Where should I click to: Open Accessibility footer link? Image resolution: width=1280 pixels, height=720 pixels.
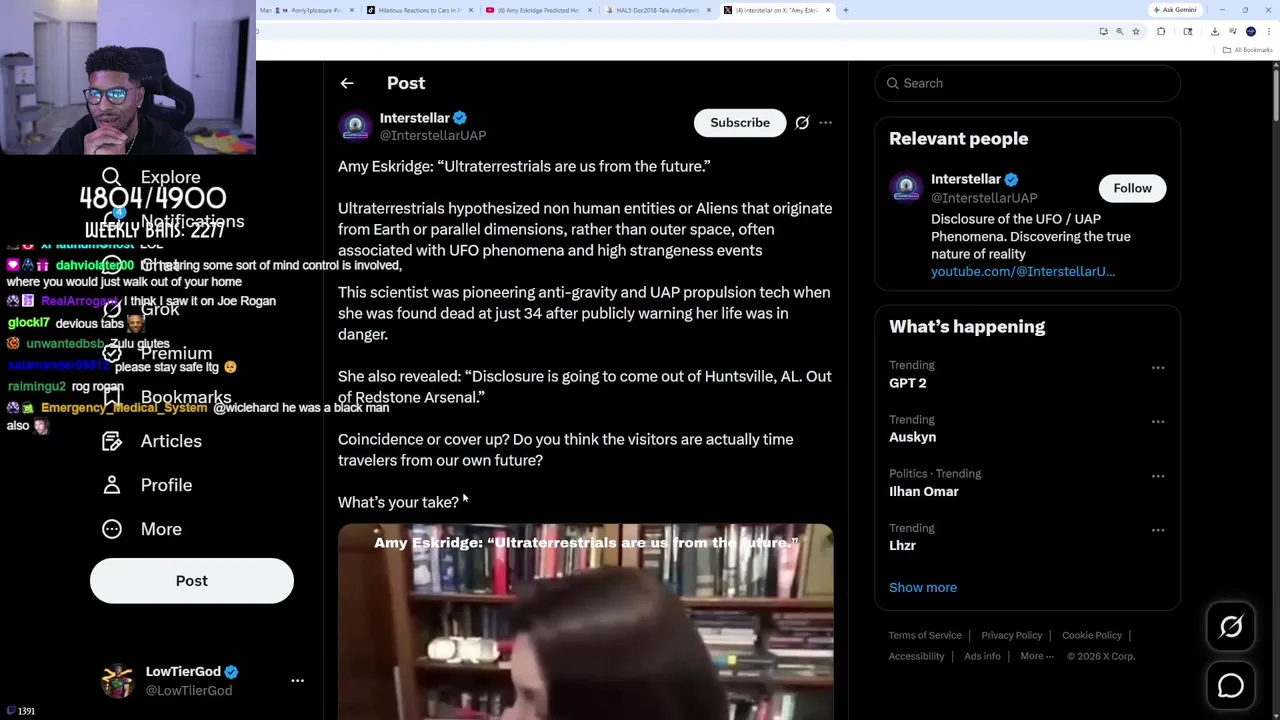click(x=916, y=656)
